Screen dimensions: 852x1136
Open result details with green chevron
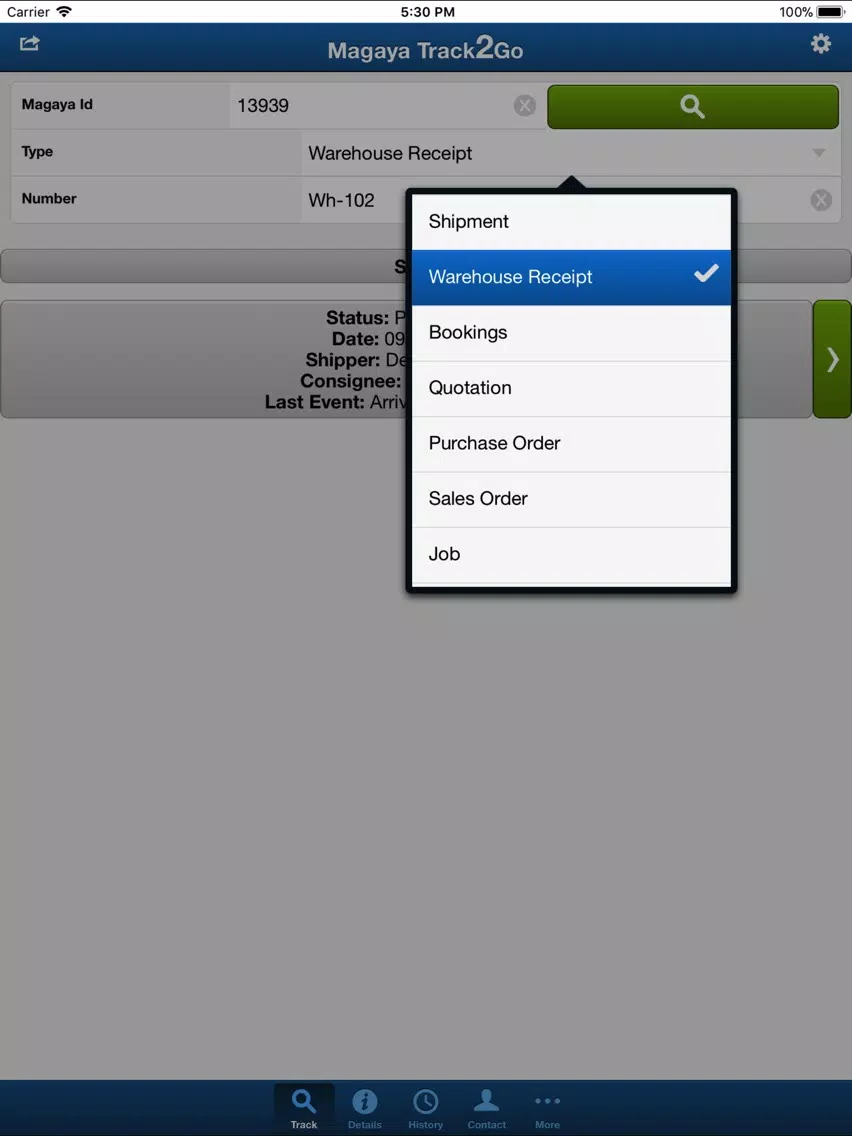[x=832, y=359]
